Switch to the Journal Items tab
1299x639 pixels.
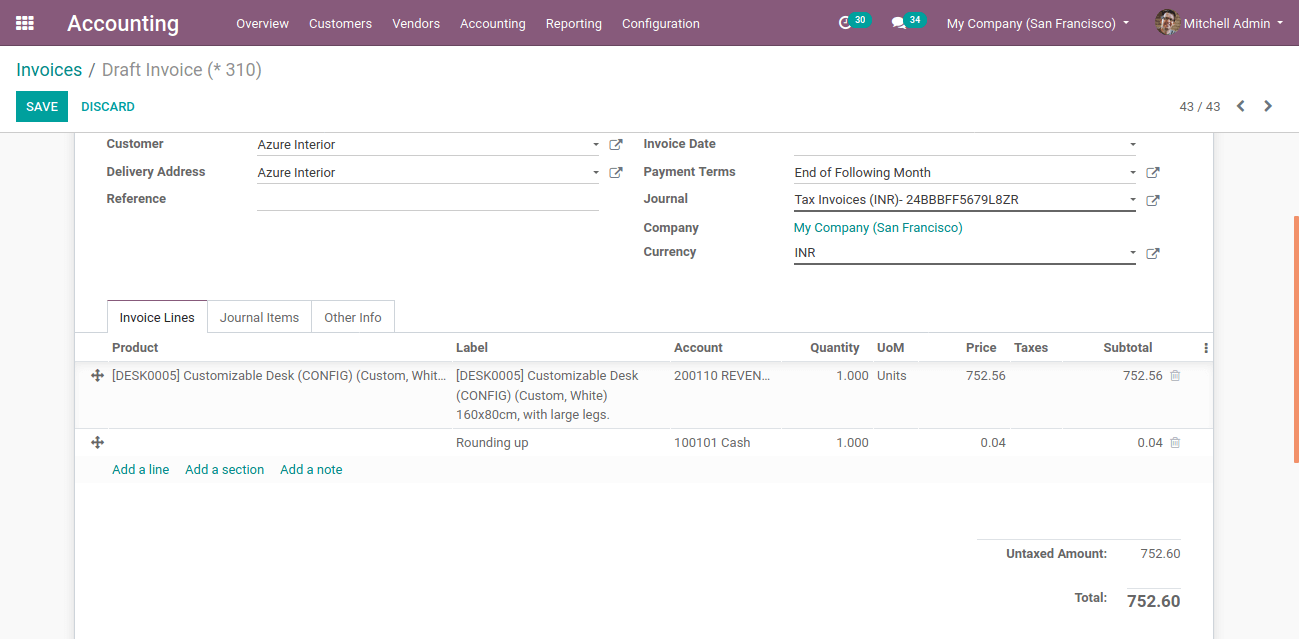(x=259, y=317)
